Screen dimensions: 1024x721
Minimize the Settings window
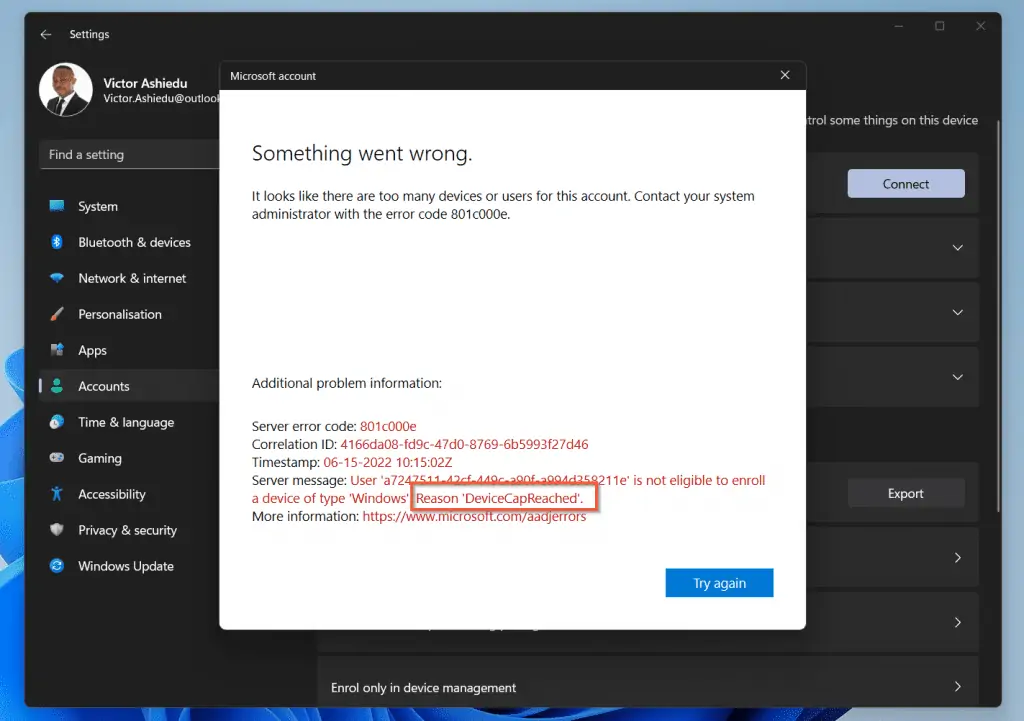[899, 26]
